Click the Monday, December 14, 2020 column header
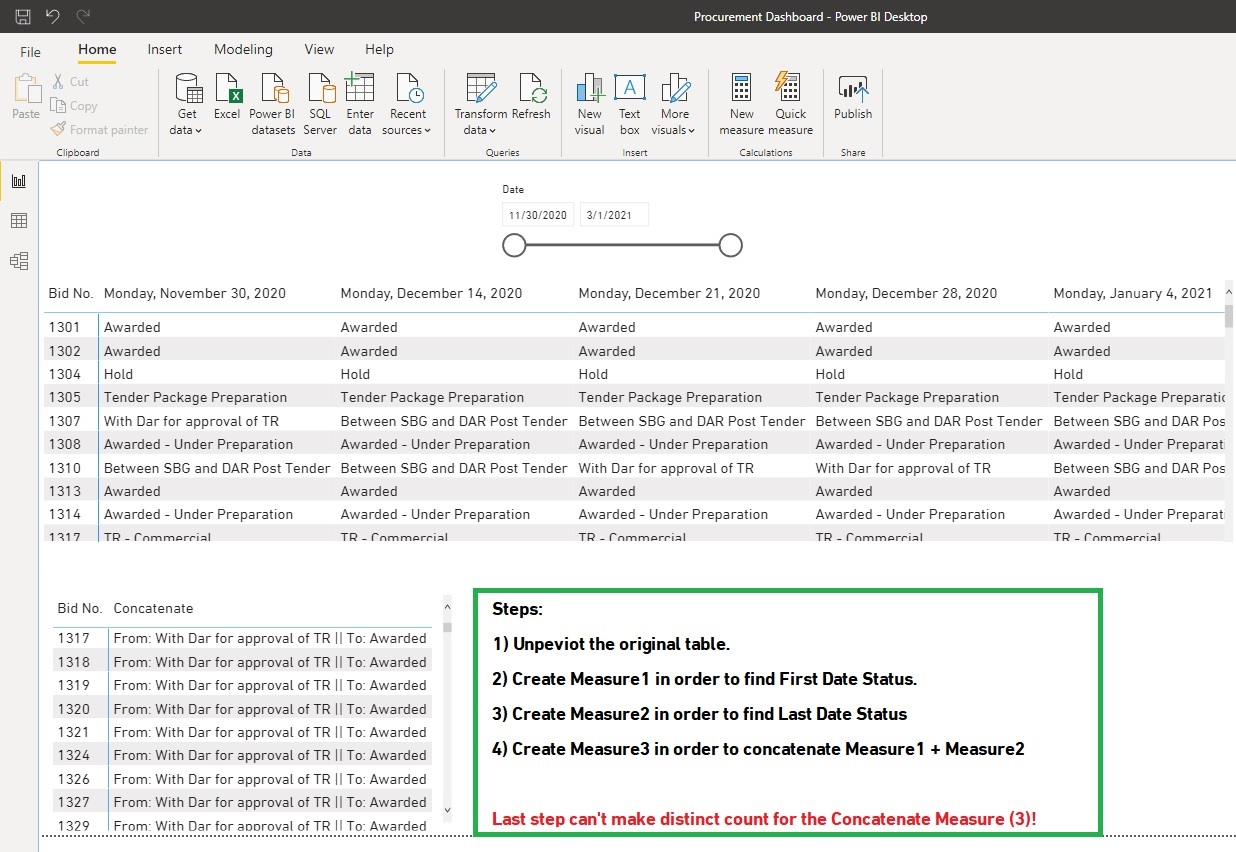 point(431,293)
